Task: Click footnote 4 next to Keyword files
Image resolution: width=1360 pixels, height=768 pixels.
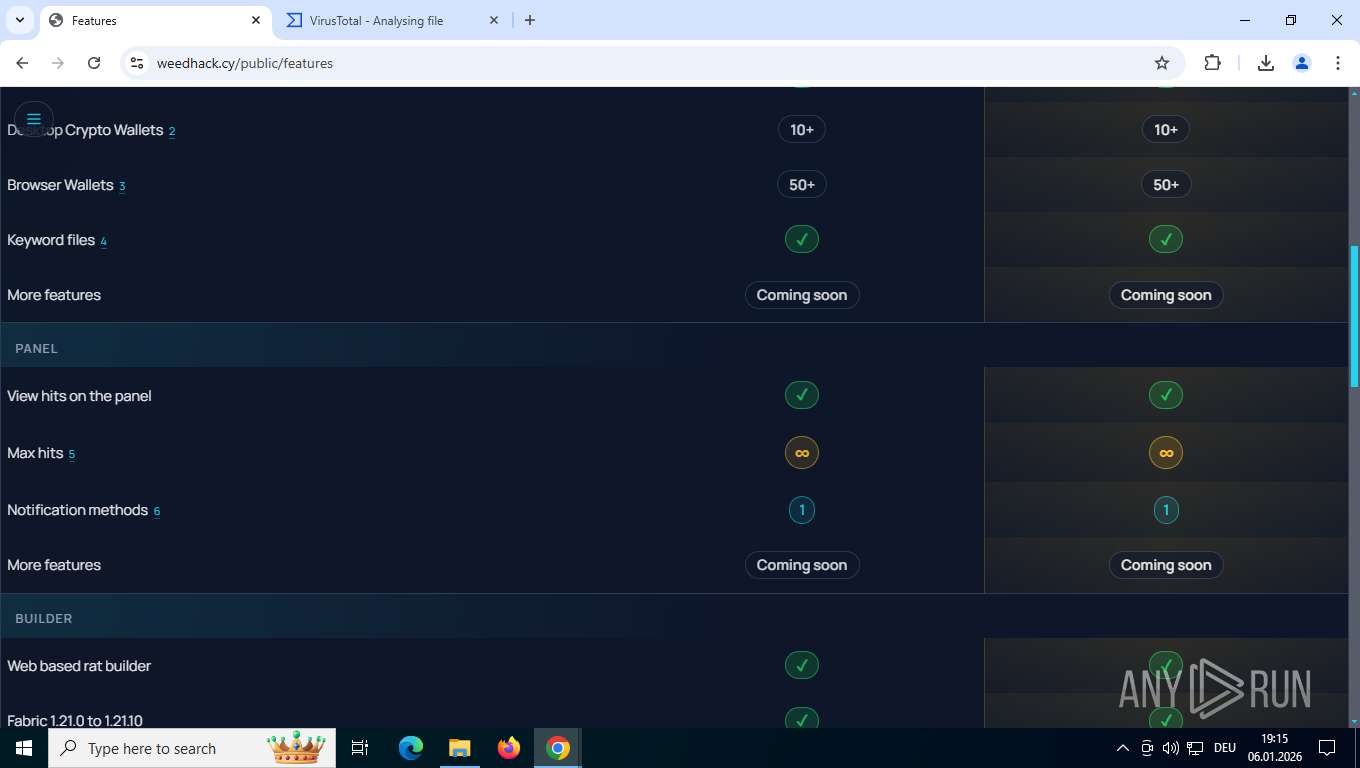Action: point(103,242)
